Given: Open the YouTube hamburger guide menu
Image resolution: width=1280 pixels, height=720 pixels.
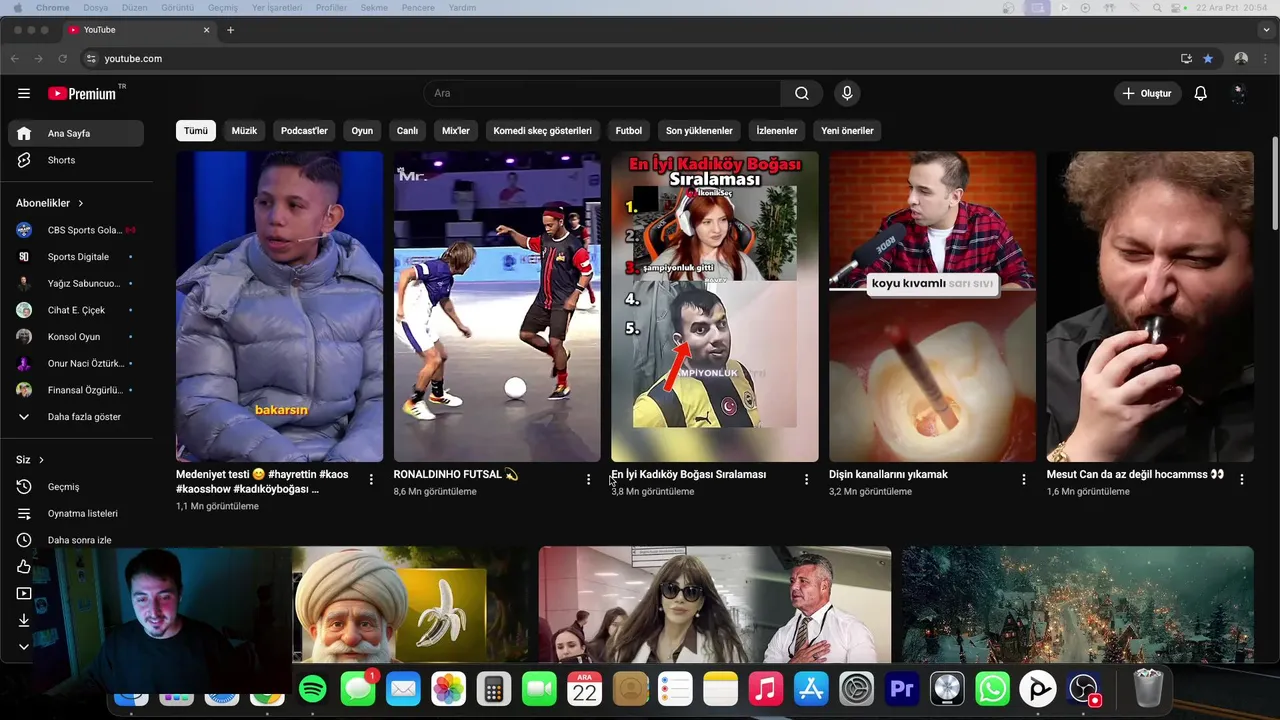Looking at the screenshot, I should (x=24, y=93).
